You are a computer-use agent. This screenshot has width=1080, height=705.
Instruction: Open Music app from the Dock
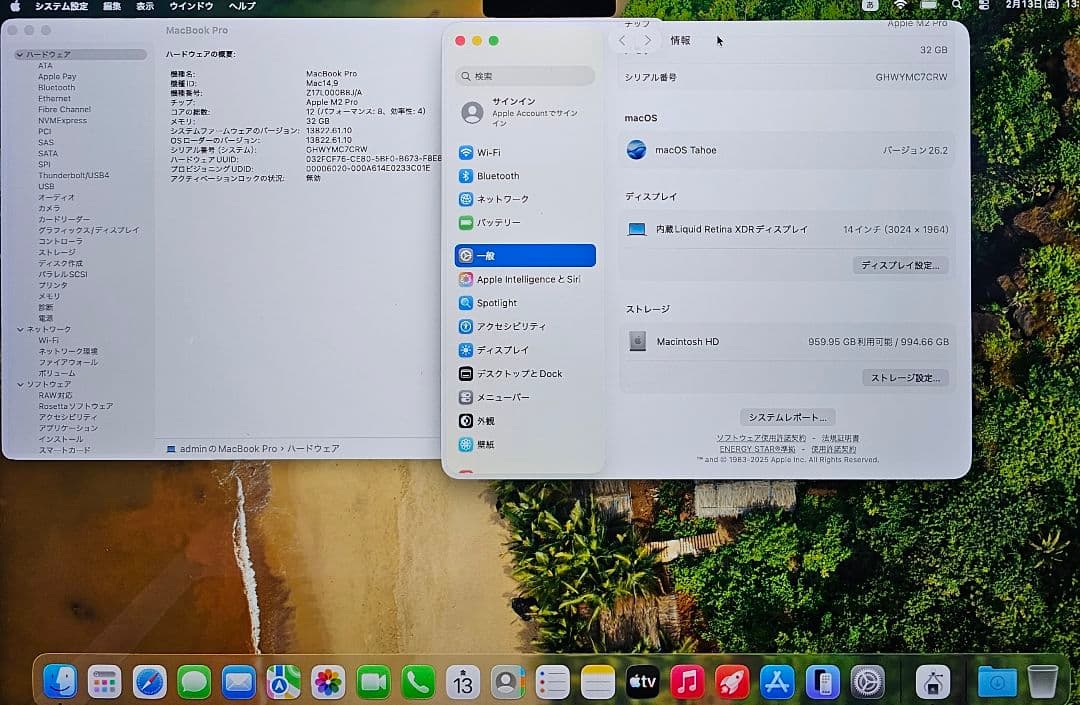(x=687, y=682)
